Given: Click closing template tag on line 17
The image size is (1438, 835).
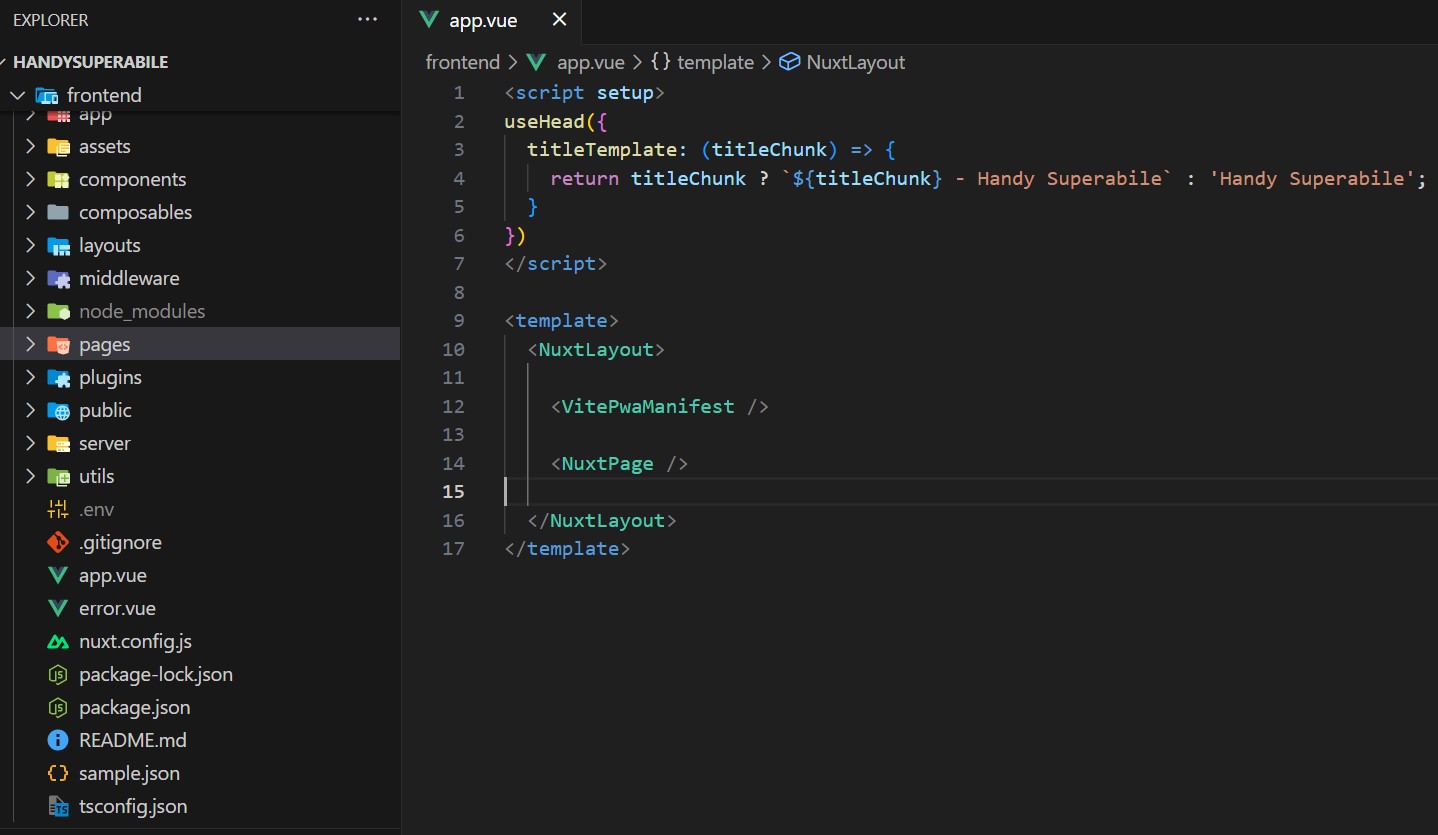Looking at the screenshot, I should coord(568,548).
